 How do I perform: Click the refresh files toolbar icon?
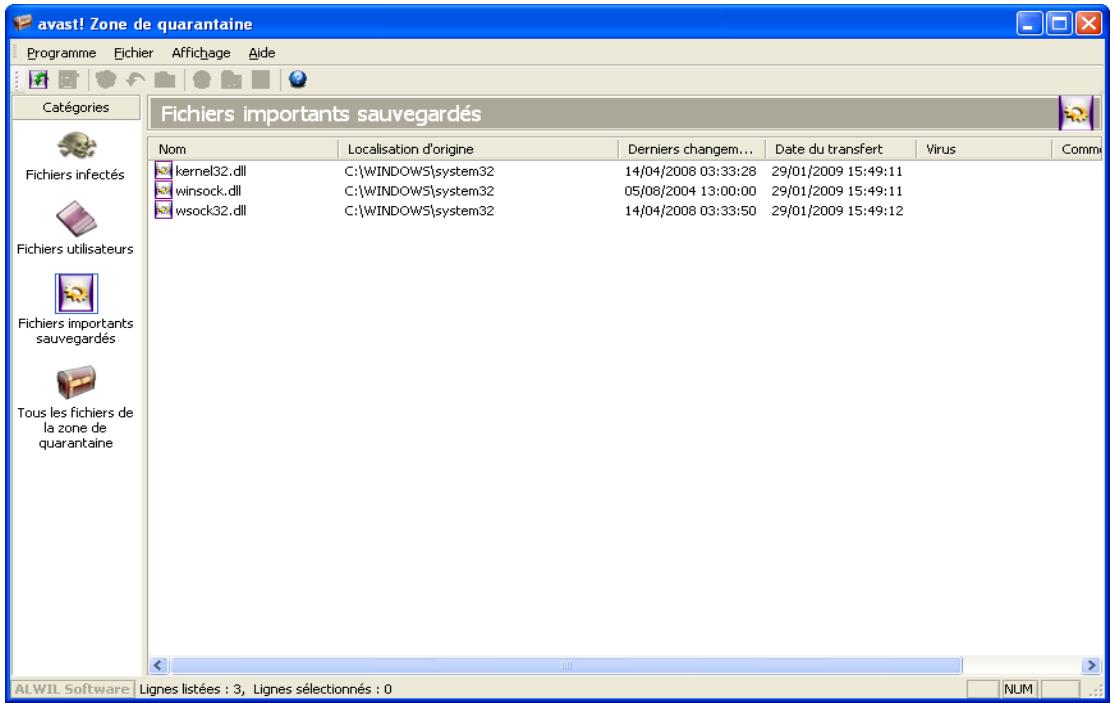click(x=38, y=80)
